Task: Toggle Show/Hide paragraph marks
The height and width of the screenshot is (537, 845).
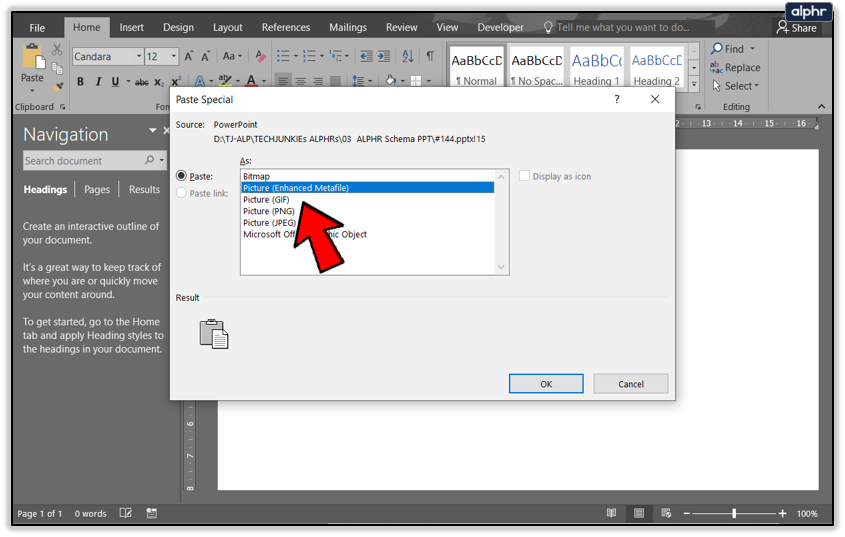Action: point(430,56)
